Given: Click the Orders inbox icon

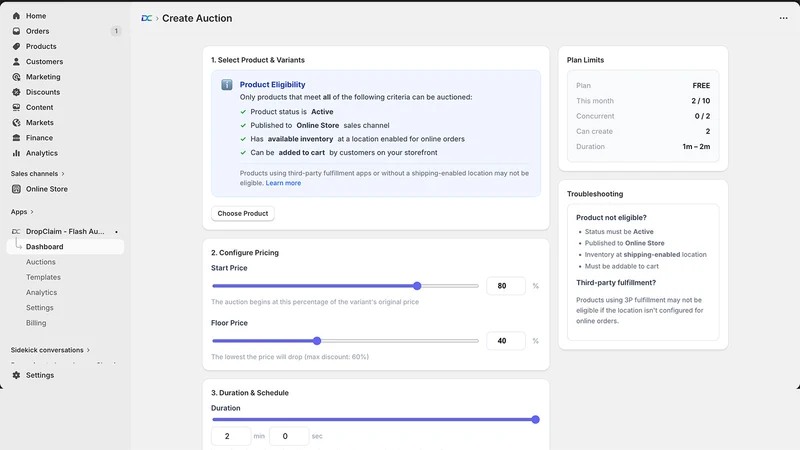Looking at the screenshot, I should tap(16, 31).
